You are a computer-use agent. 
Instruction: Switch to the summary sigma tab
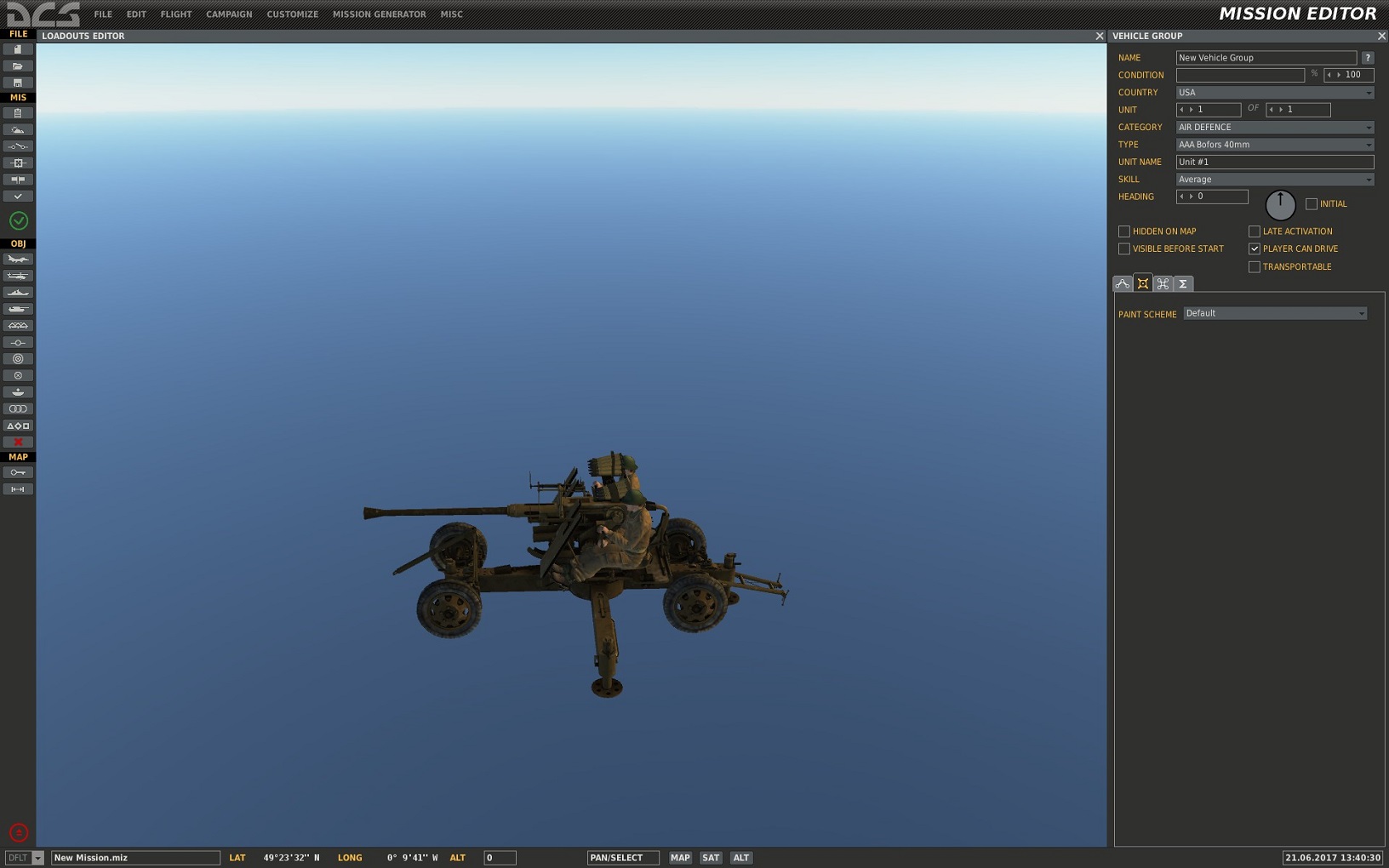click(1183, 284)
